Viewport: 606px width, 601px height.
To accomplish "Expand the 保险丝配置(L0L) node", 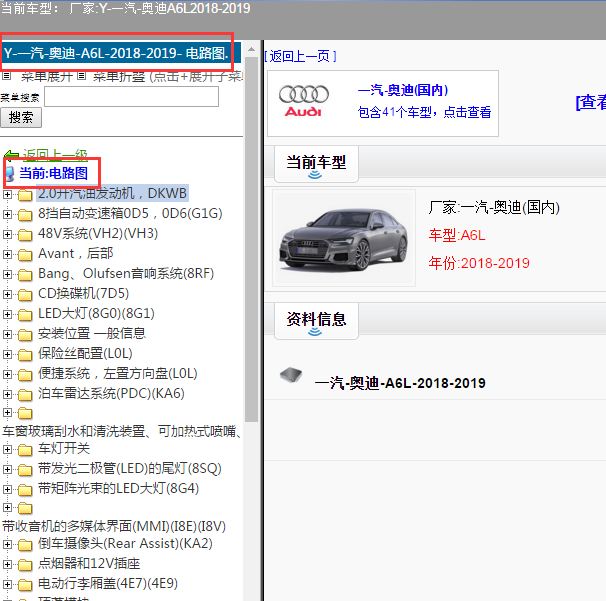I will (x=7, y=354).
